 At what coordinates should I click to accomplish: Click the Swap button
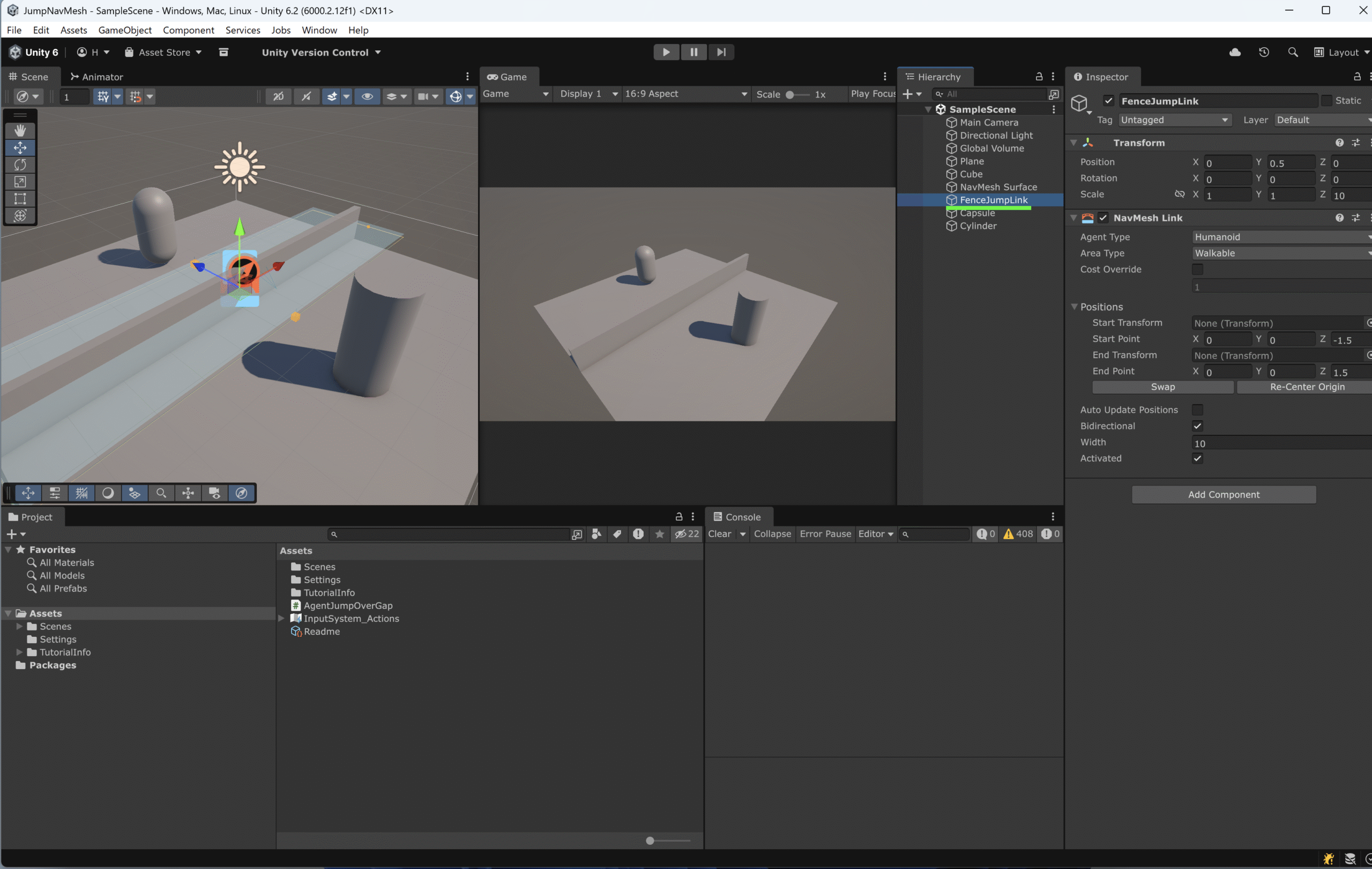1162,387
